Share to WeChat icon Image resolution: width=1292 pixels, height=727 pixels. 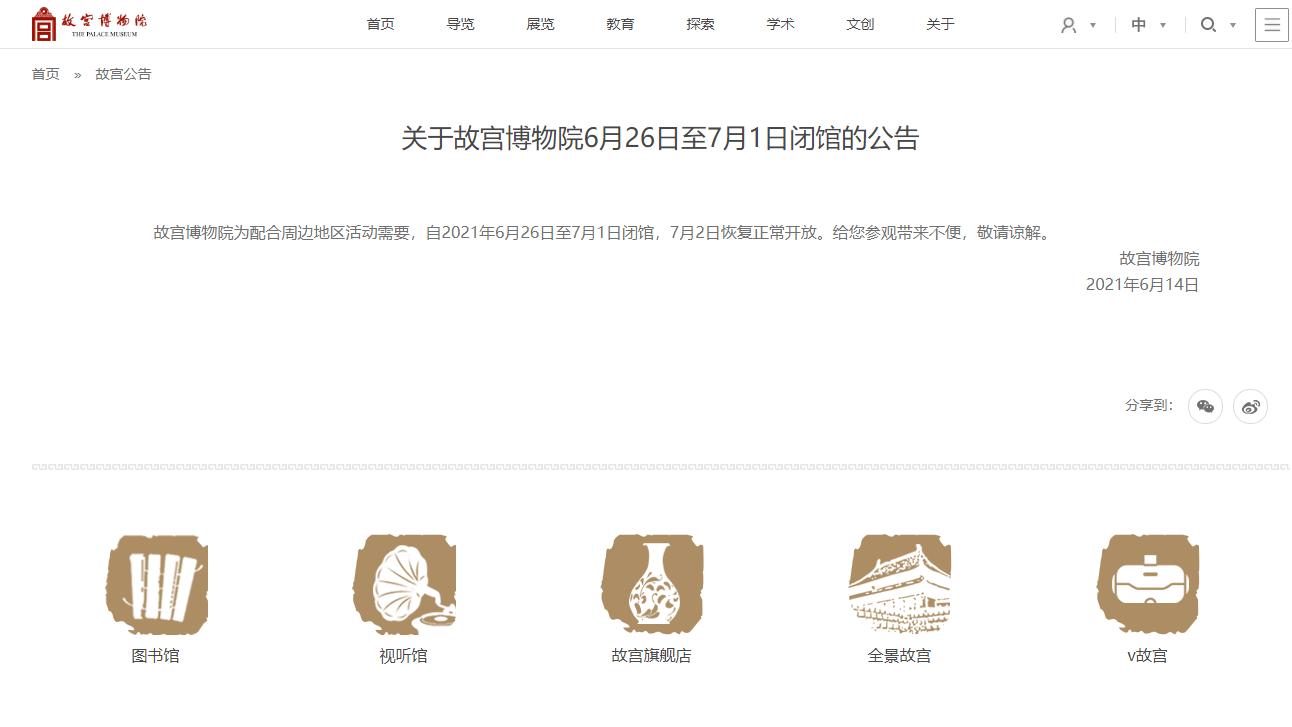(1205, 406)
